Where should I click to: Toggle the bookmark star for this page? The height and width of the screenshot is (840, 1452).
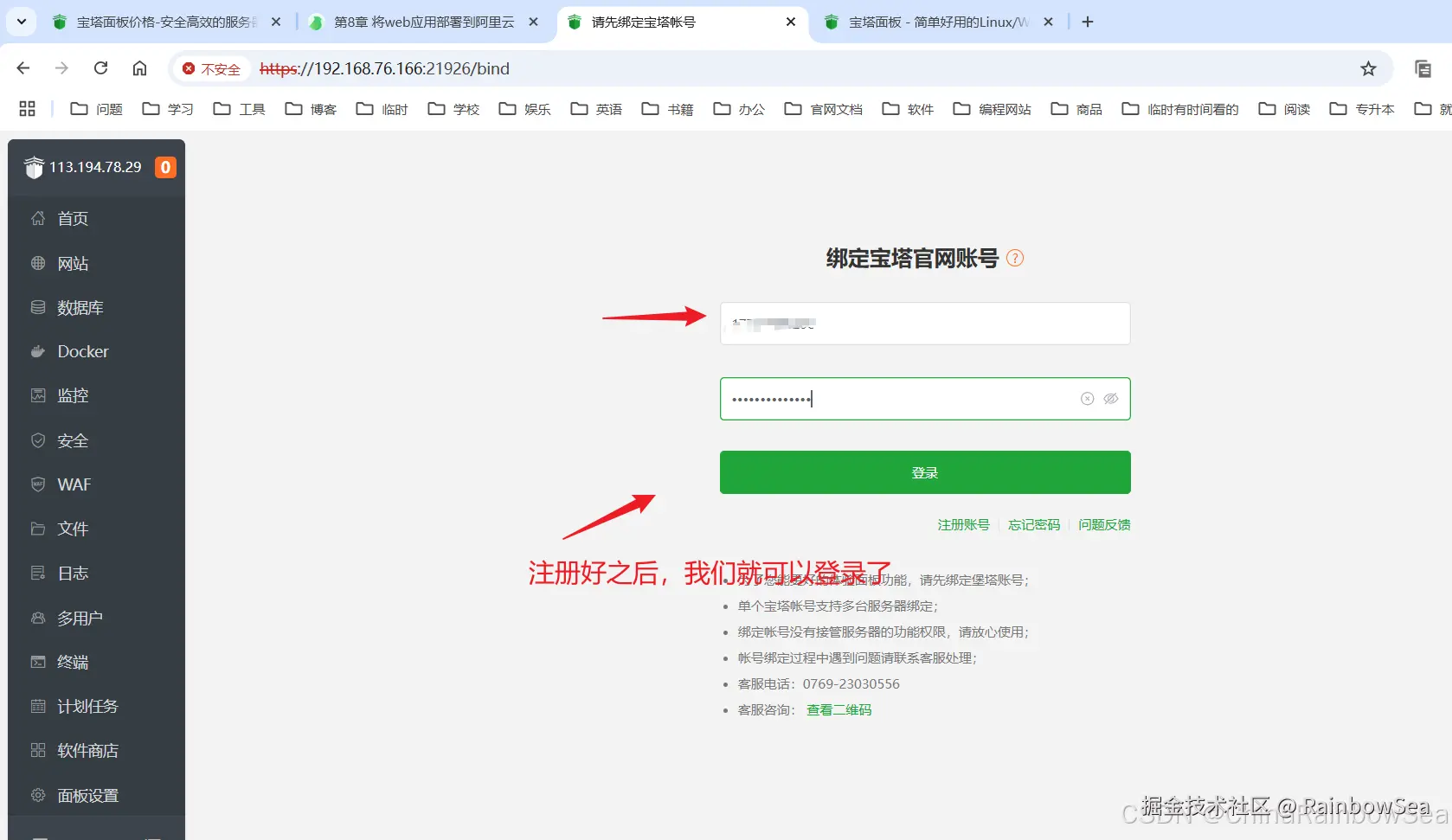click(1368, 68)
